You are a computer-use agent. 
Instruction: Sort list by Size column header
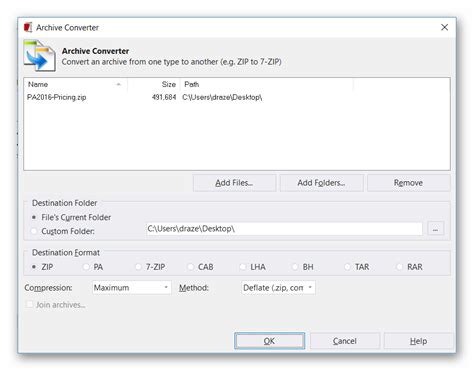[x=153, y=84]
